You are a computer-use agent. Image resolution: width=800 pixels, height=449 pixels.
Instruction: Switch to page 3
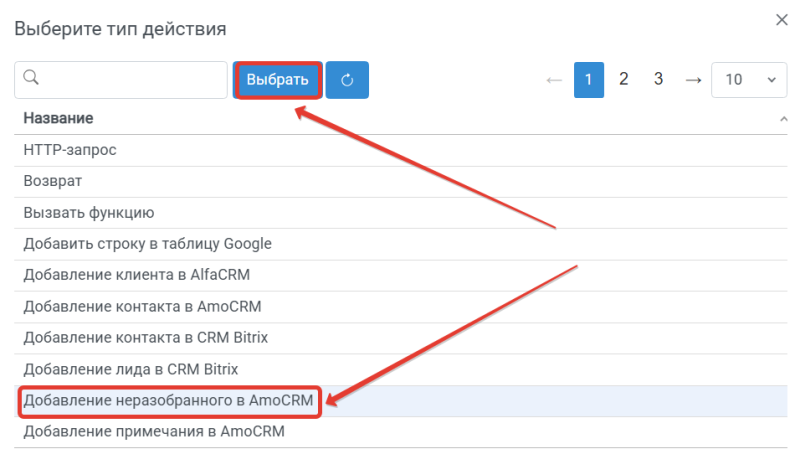point(658,79)
